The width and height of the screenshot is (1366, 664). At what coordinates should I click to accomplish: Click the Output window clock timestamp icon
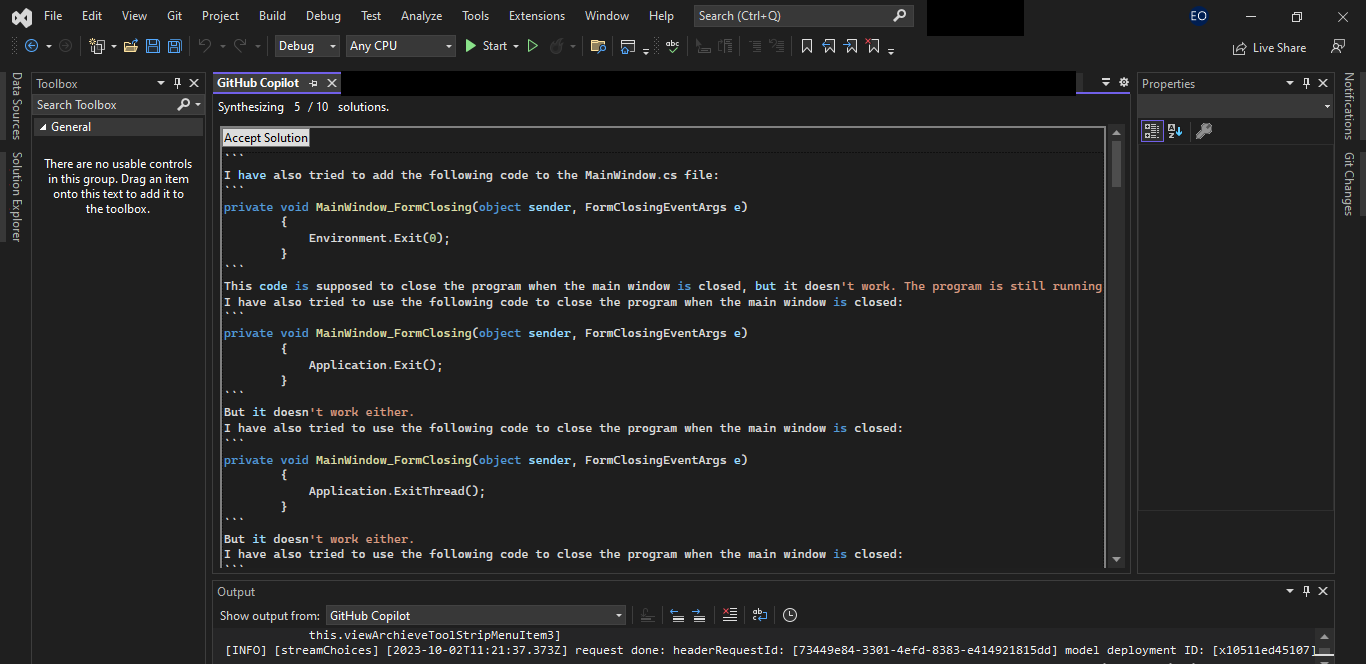790,615
